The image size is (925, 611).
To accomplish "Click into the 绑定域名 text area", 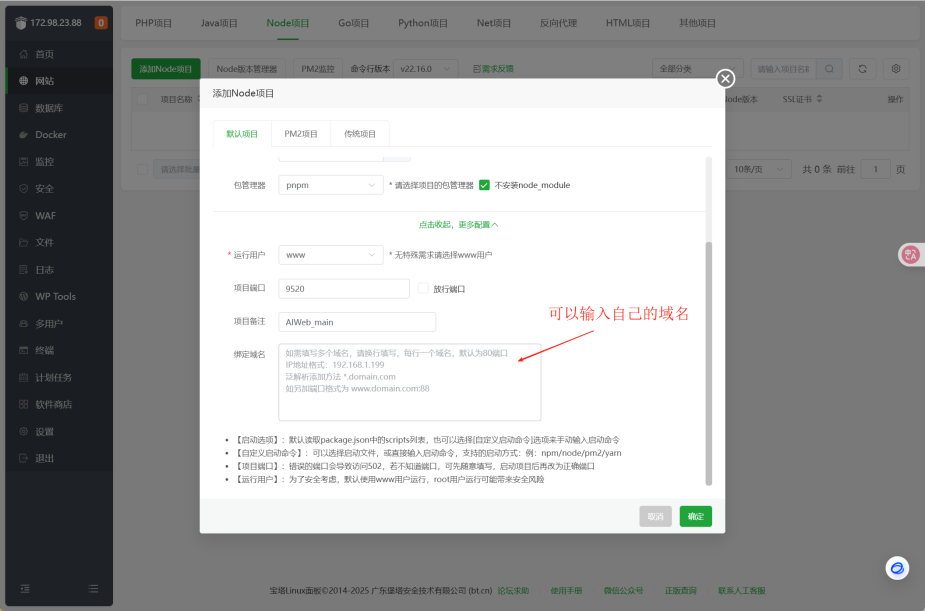I will [409, 382].
